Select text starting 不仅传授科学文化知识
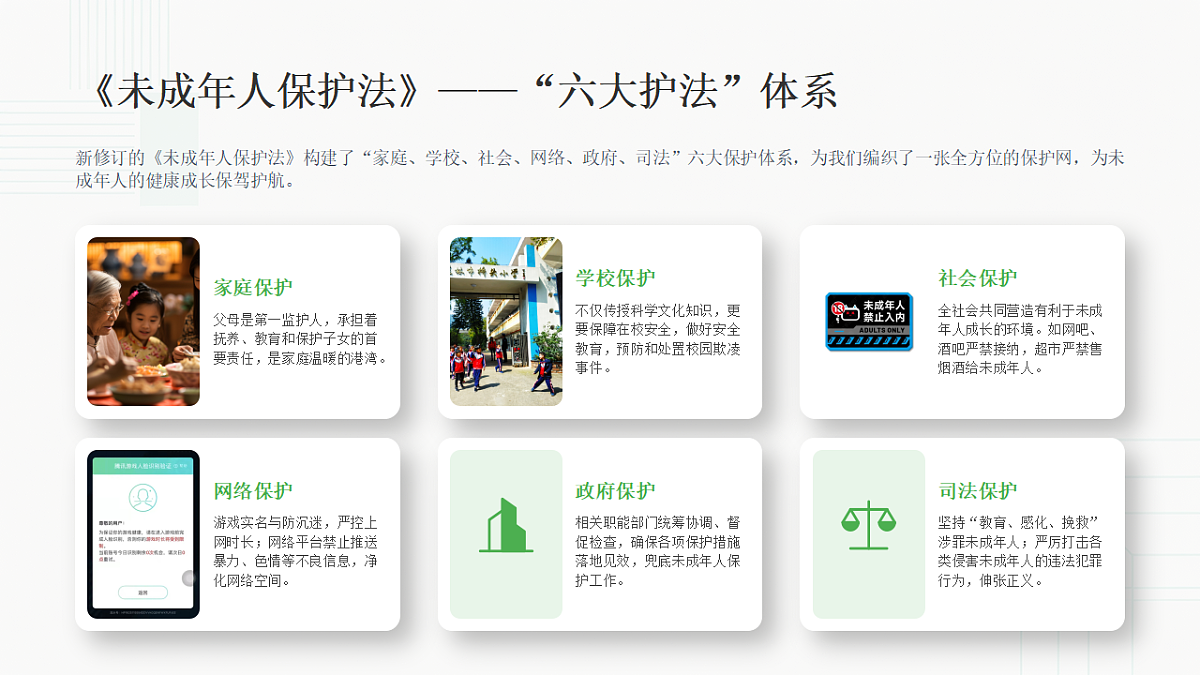This screenshot has width=1200, height=675. pos(659,339)
